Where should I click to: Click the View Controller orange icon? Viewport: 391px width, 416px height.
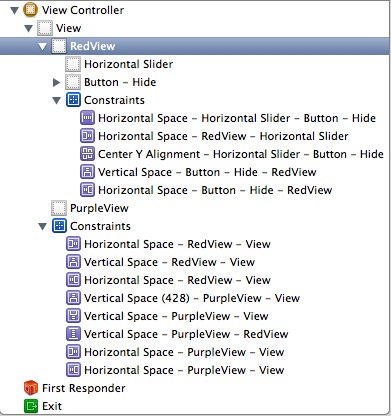[30, 10]
